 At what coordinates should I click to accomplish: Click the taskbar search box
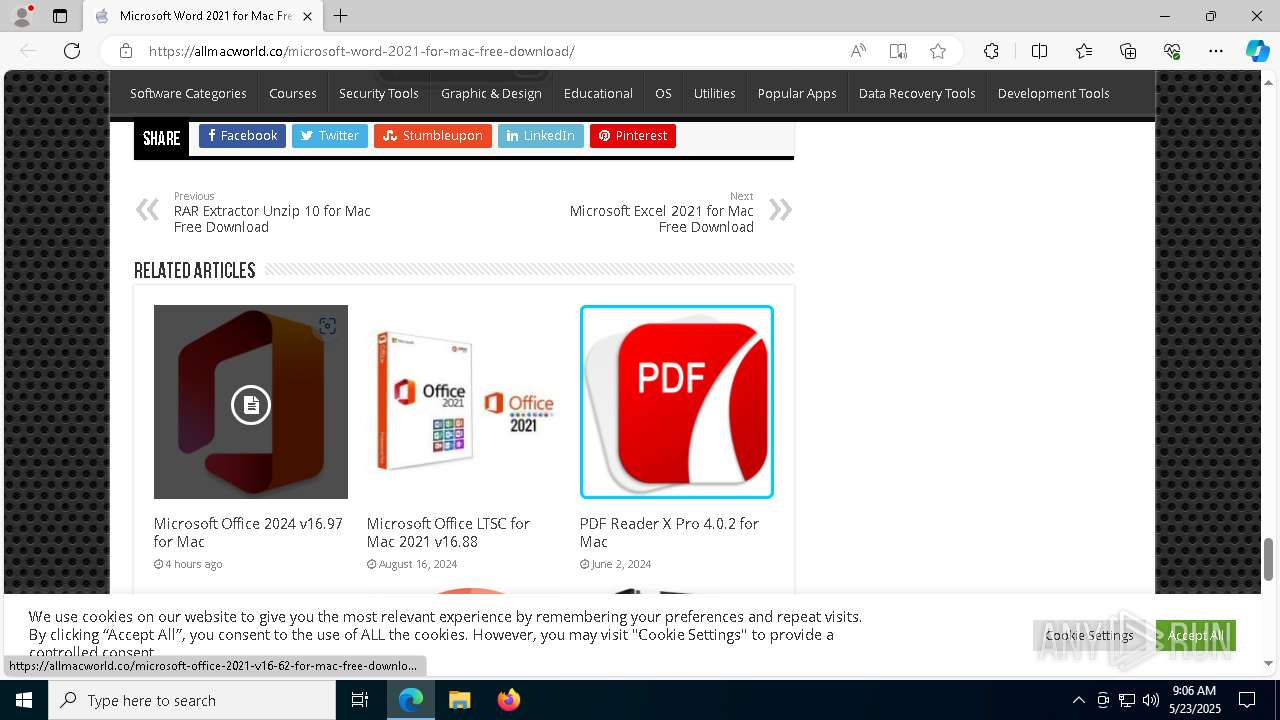(192, 700)
